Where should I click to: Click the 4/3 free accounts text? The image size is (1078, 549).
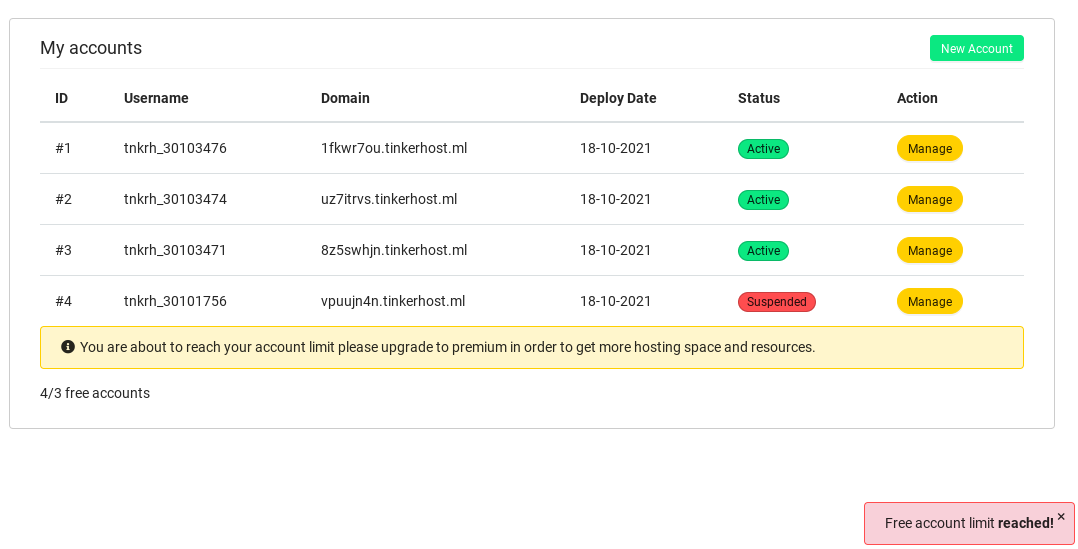click(95, 393)
